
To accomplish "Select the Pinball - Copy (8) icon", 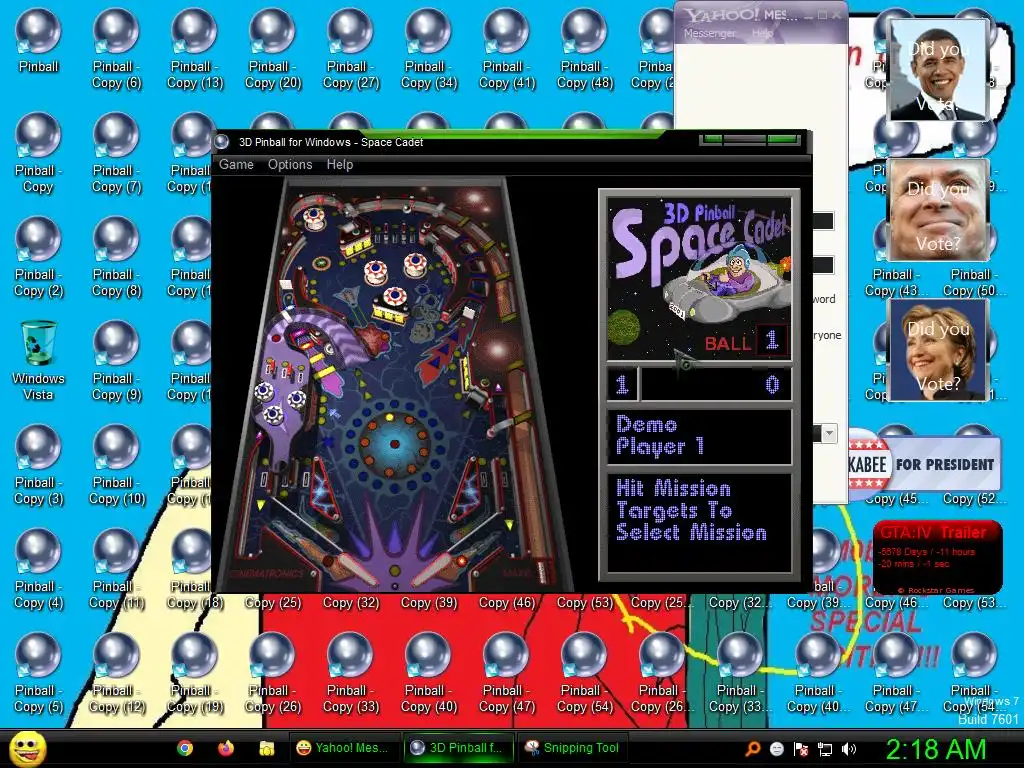I will [116, 258].
